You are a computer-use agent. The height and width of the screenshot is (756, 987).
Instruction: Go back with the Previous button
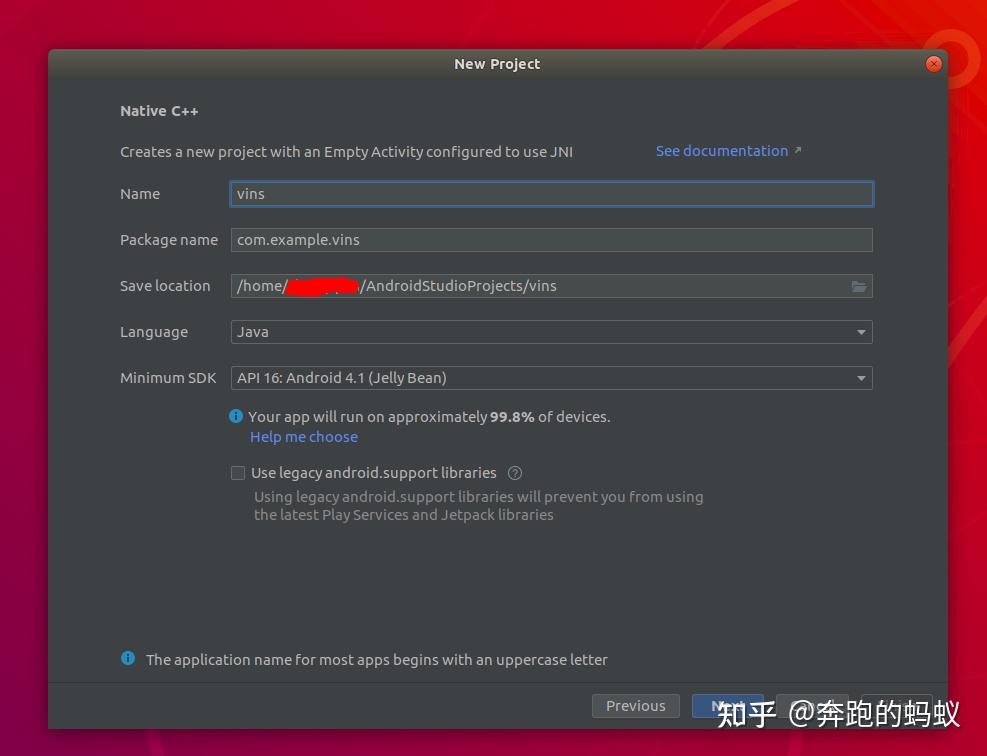(x=636, y=706)
